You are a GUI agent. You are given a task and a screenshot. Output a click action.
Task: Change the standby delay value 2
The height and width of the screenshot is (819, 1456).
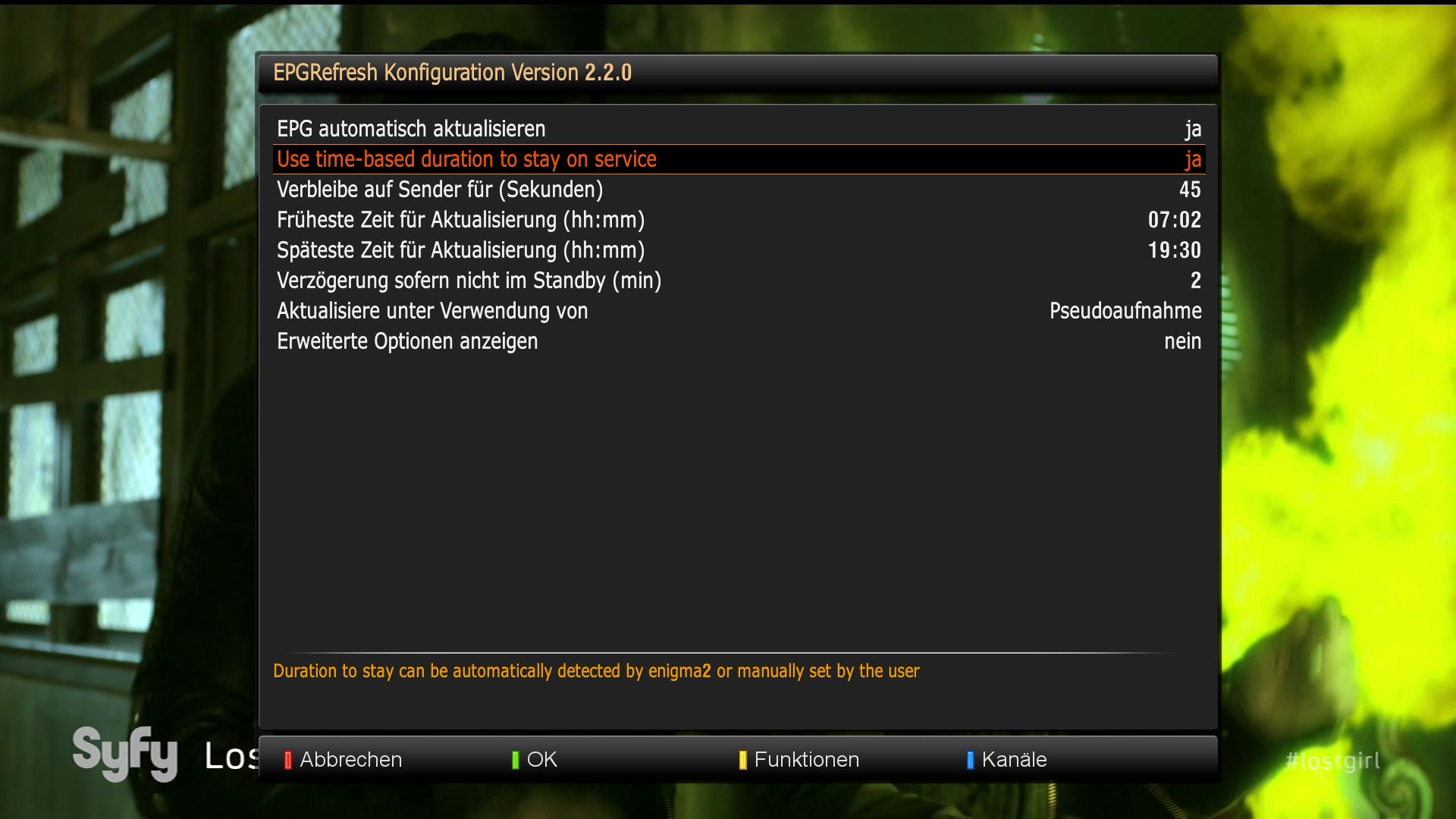tap(1196, 281)
